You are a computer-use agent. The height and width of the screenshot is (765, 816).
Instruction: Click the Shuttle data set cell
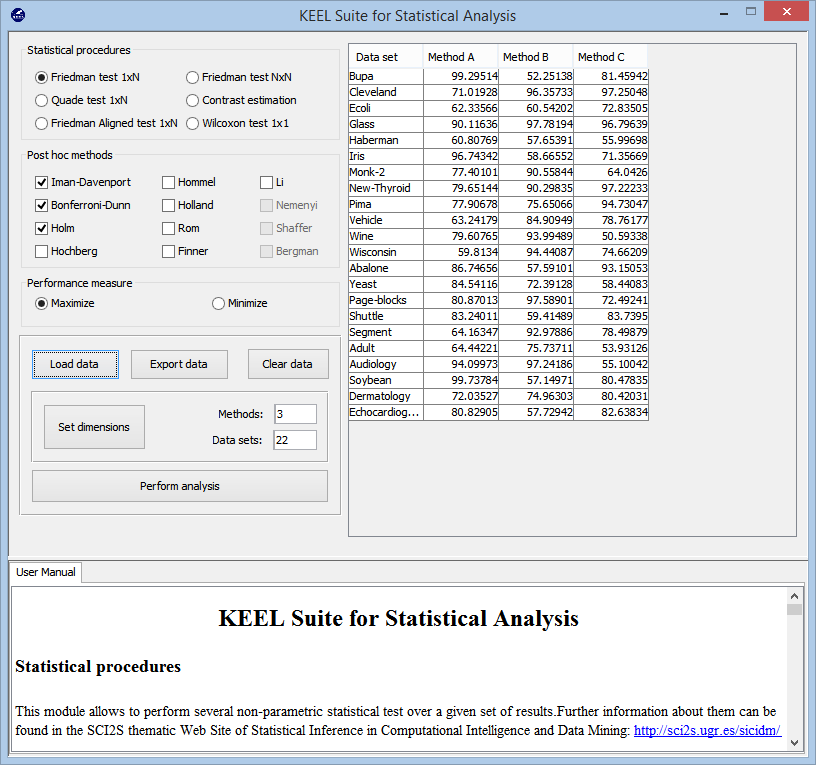coord(386,316)
